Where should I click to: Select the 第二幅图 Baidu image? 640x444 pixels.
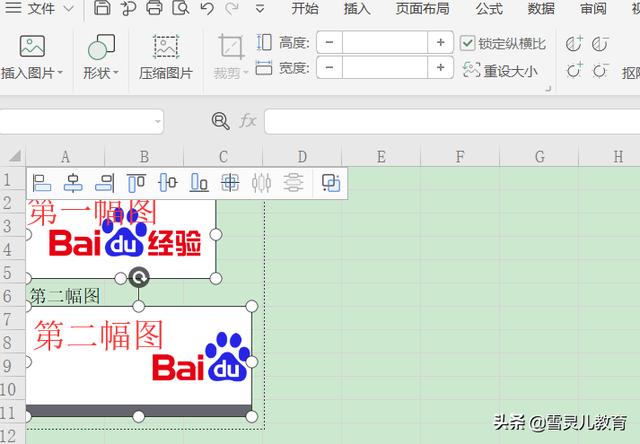coord(139,361)
